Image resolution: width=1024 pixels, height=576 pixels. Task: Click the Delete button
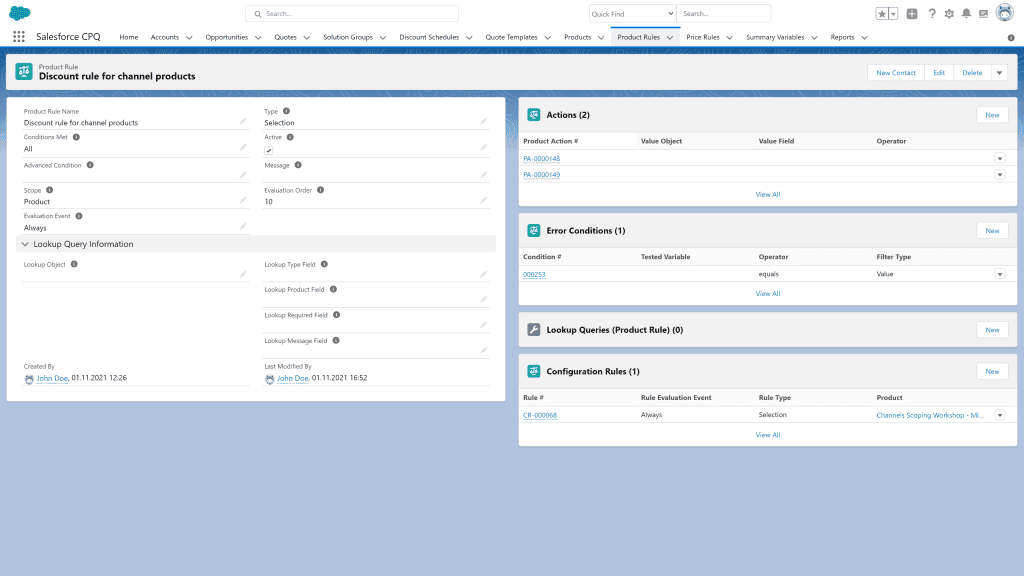click(x=972, y=73)
